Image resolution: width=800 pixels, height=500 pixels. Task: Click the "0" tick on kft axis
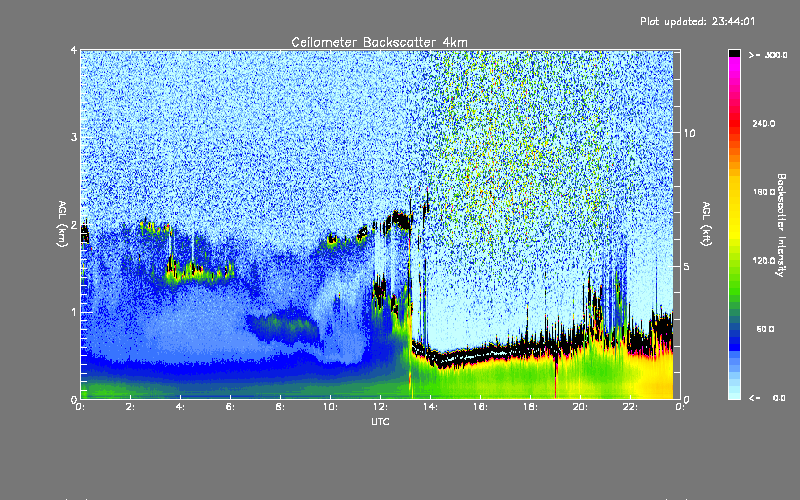click(x=687, y=399)
